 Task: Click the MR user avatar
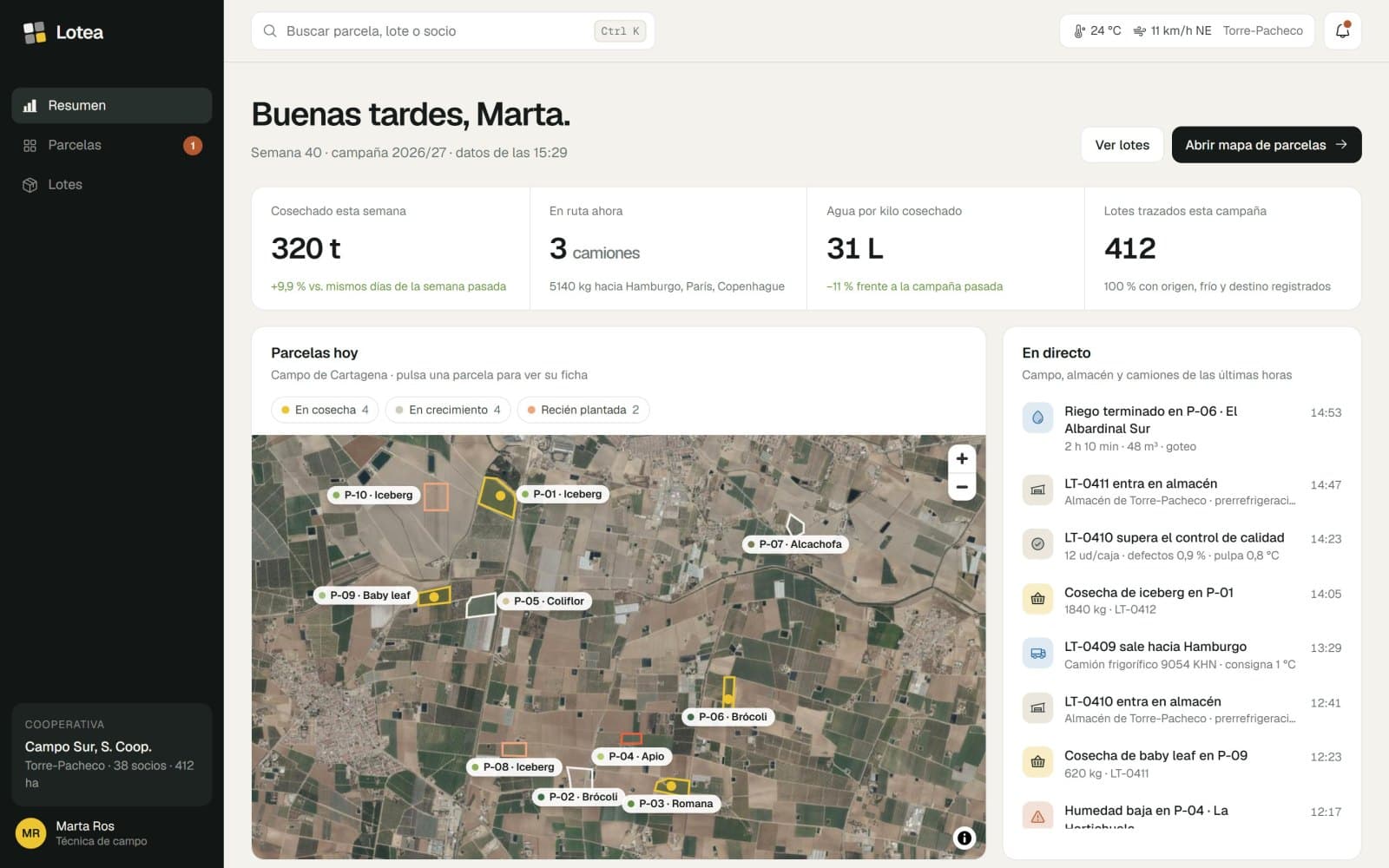coord(30,833)
